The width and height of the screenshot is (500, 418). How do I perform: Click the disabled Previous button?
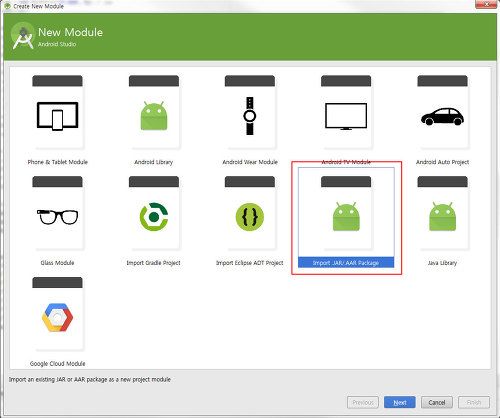[x=363, y=402]
